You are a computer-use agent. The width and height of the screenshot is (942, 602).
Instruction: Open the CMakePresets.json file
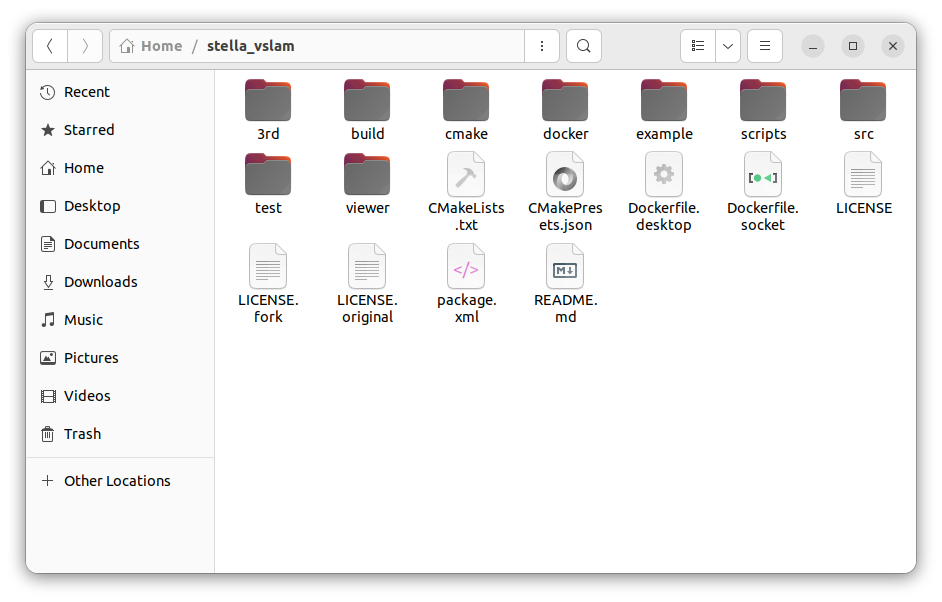coord(565,175)
